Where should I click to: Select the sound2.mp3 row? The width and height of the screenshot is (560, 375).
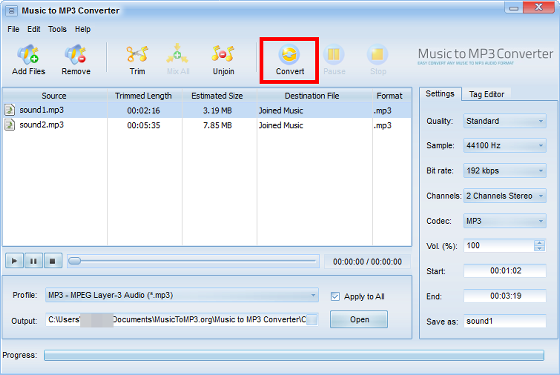pos(207,125)
